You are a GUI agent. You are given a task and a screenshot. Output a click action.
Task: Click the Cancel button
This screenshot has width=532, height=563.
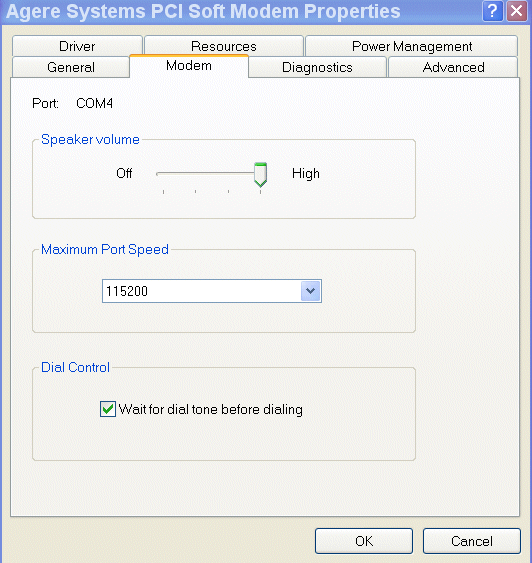pyautogui.click(x=471, y=541)
